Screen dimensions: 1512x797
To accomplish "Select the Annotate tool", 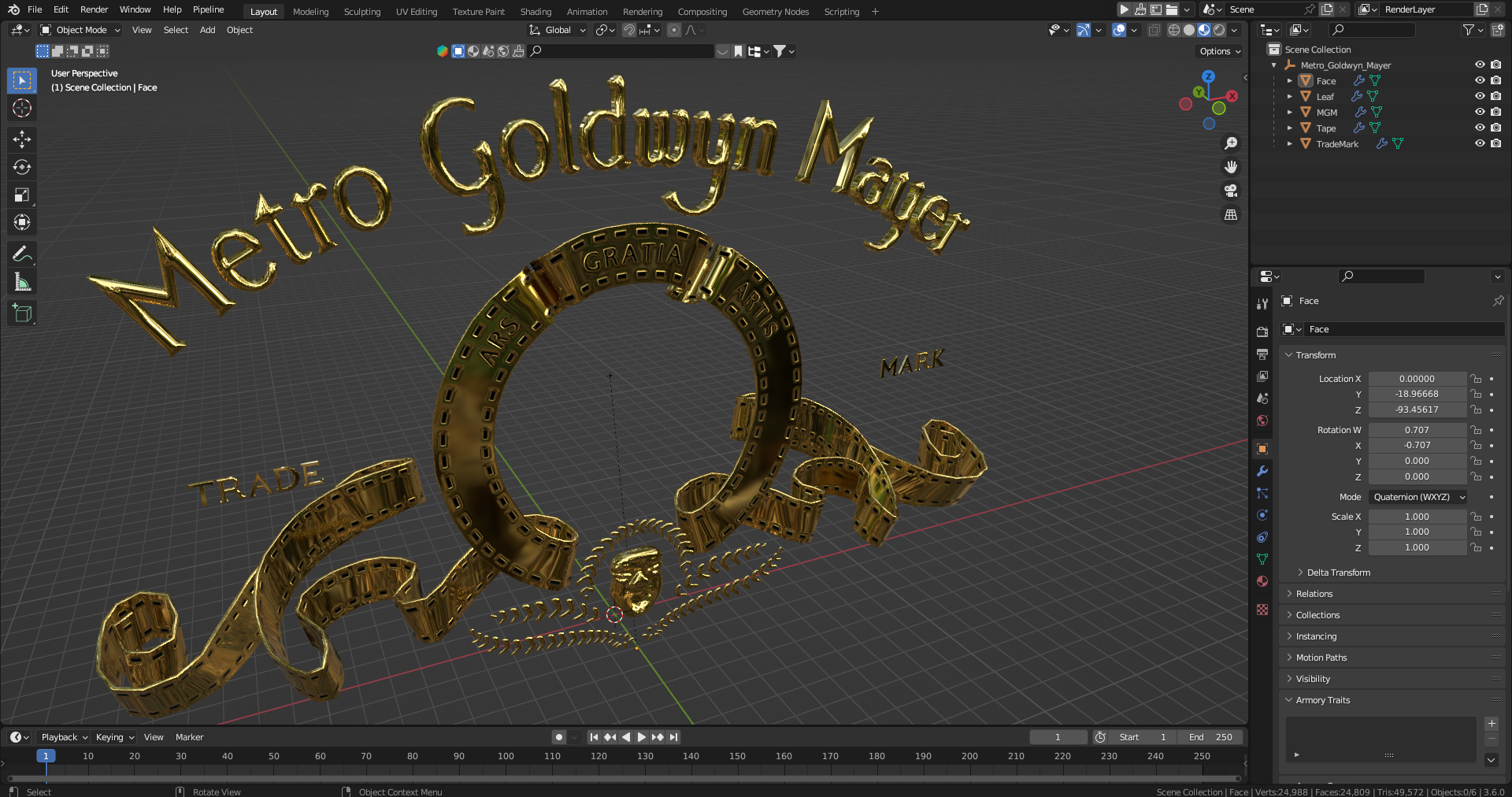I will point(22,254).
